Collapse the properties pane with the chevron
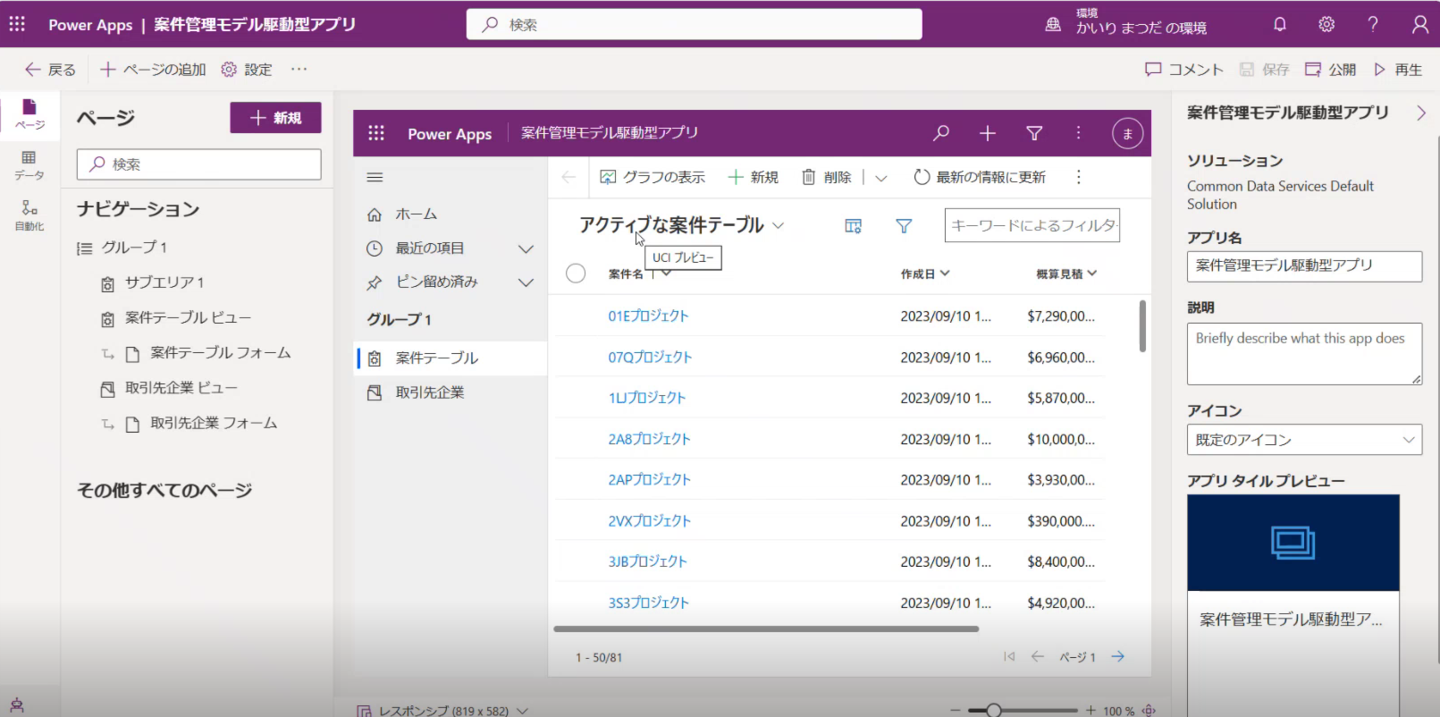The image size is (1440, 717). pos(1421,113)
